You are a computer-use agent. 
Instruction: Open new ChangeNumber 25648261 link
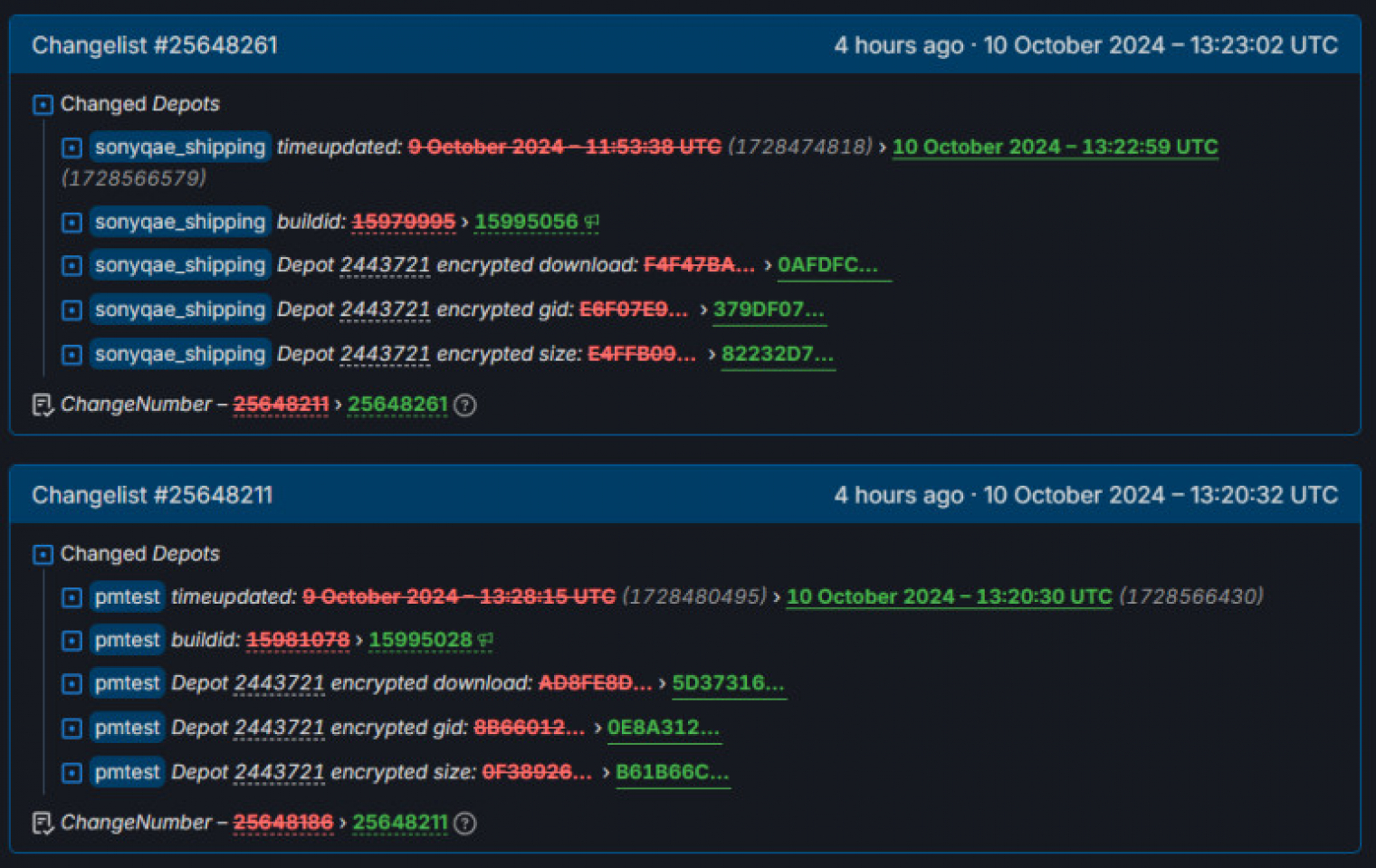tap(397, 405)
